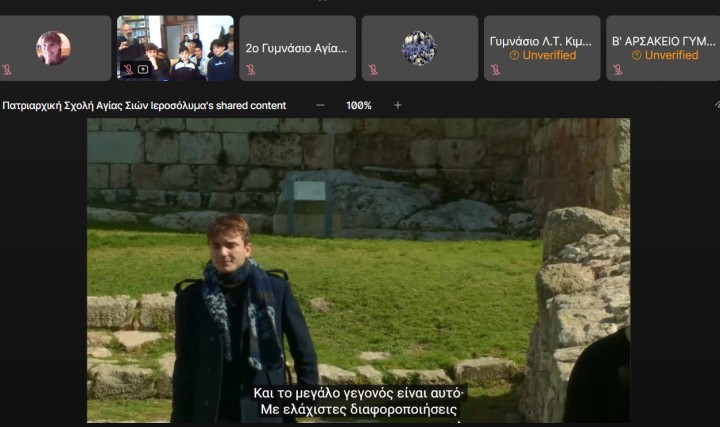Viewport: 720px width, 427px height.
Task: Click the muted mic icon on the classroom video tile
Action: coord(127,69)
